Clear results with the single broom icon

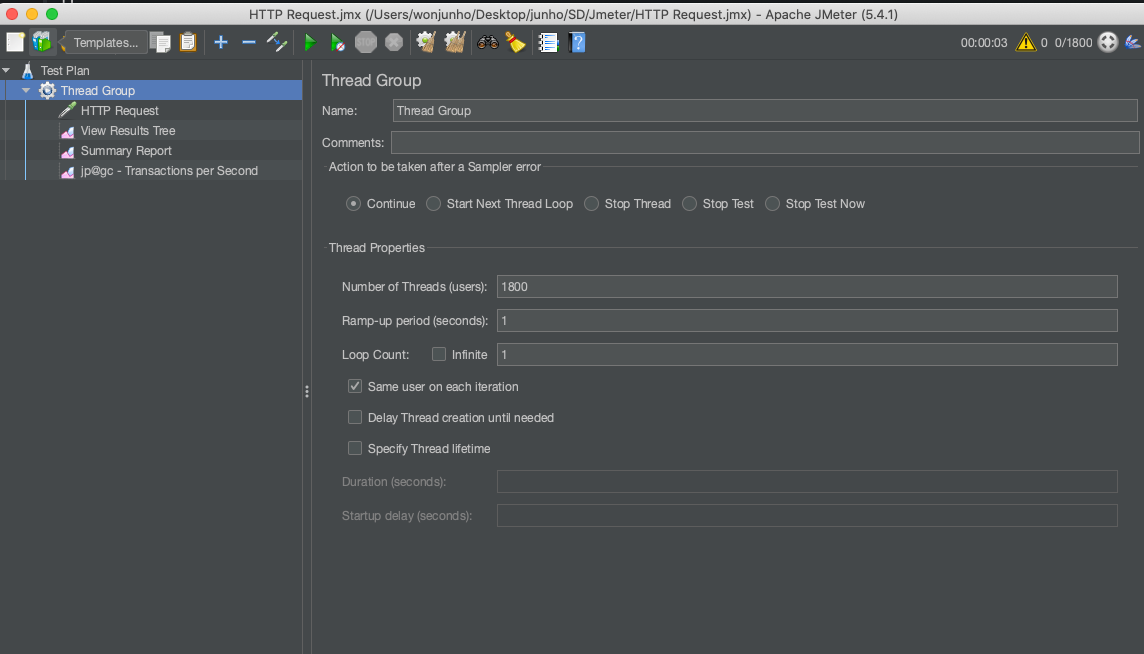[426, 42]
